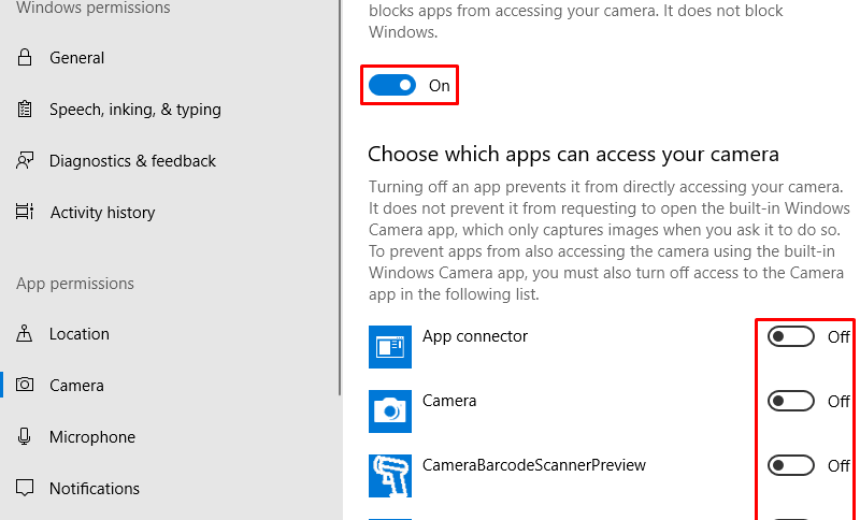Click the Speech, inking, & typing clipboard icon
Image resolution: width=860 pixels, height=520 pixels.
tap(25, 109)
